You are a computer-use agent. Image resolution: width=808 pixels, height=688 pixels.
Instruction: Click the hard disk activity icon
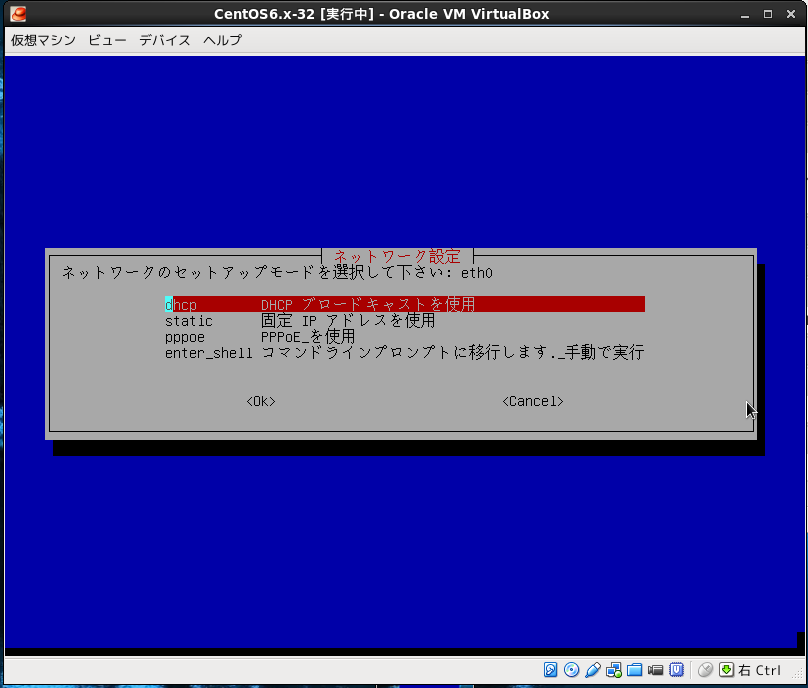tap(551, 670)
